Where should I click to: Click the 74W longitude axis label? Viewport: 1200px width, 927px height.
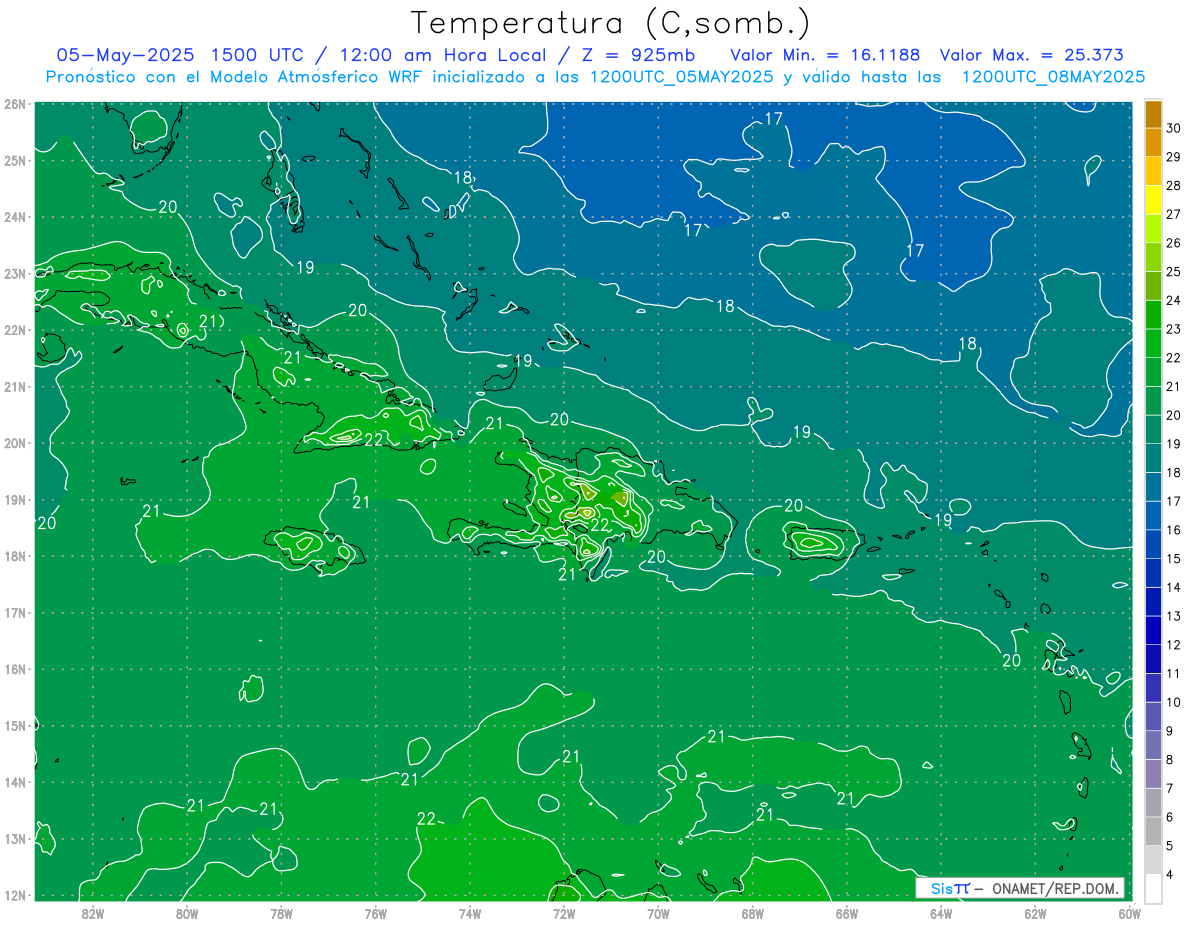click(x=470, y=913)
